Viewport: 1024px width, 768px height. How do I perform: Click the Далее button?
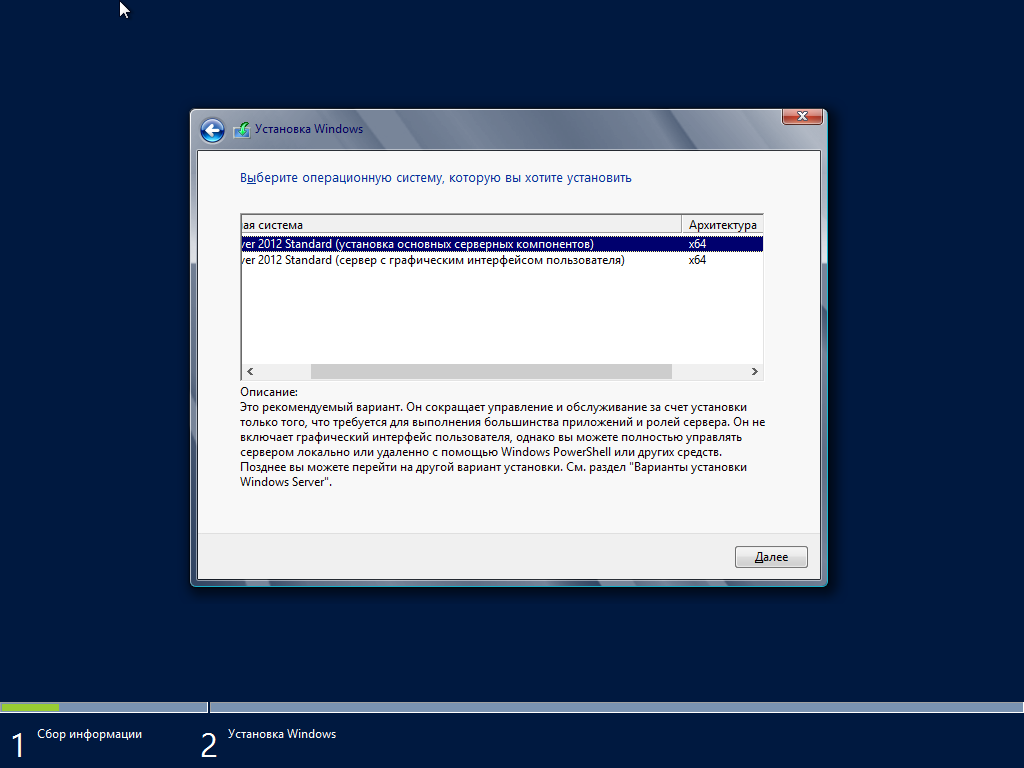(771, 557)
